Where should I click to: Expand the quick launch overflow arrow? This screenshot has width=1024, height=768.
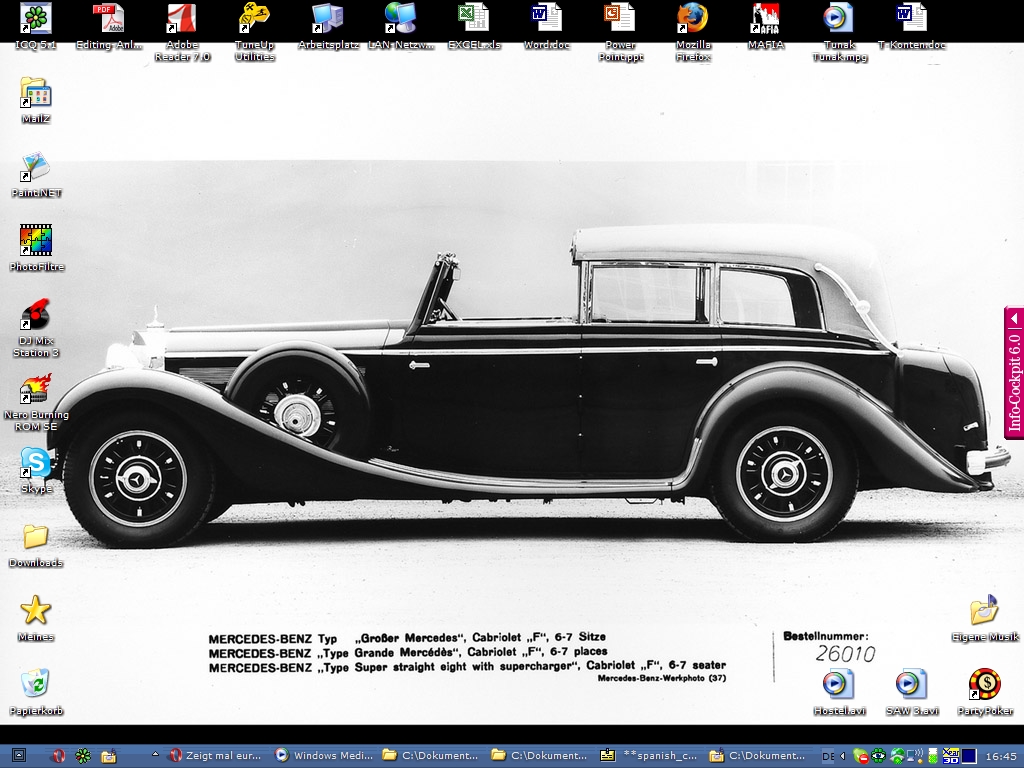(x=155, y=754)
